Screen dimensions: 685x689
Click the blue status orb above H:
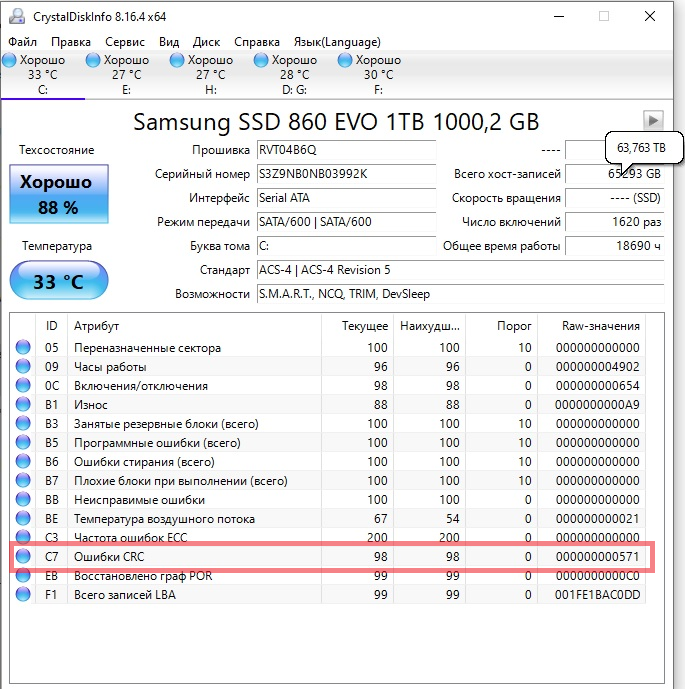pos(177,60)
